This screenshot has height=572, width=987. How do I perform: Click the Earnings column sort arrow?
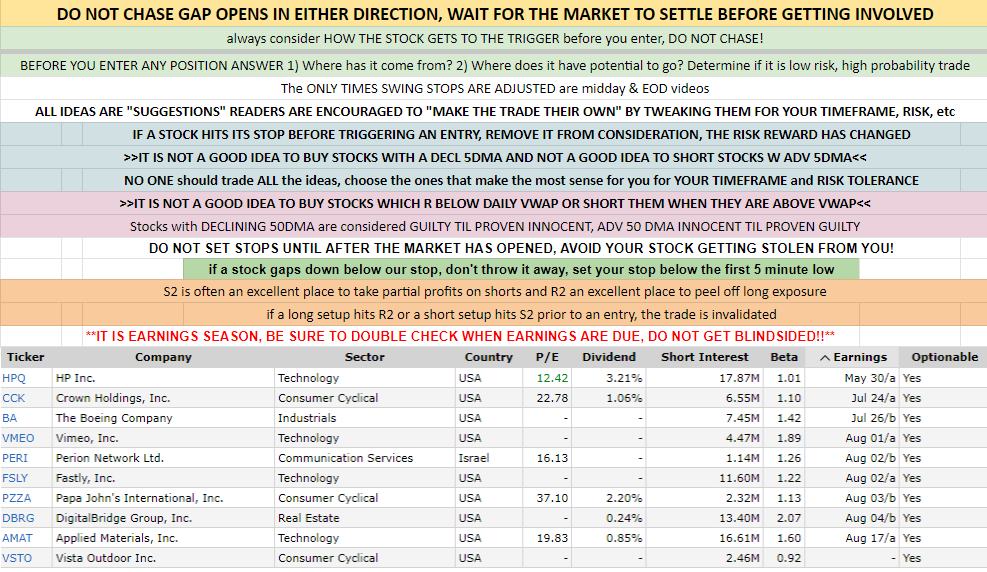[825, 357]
